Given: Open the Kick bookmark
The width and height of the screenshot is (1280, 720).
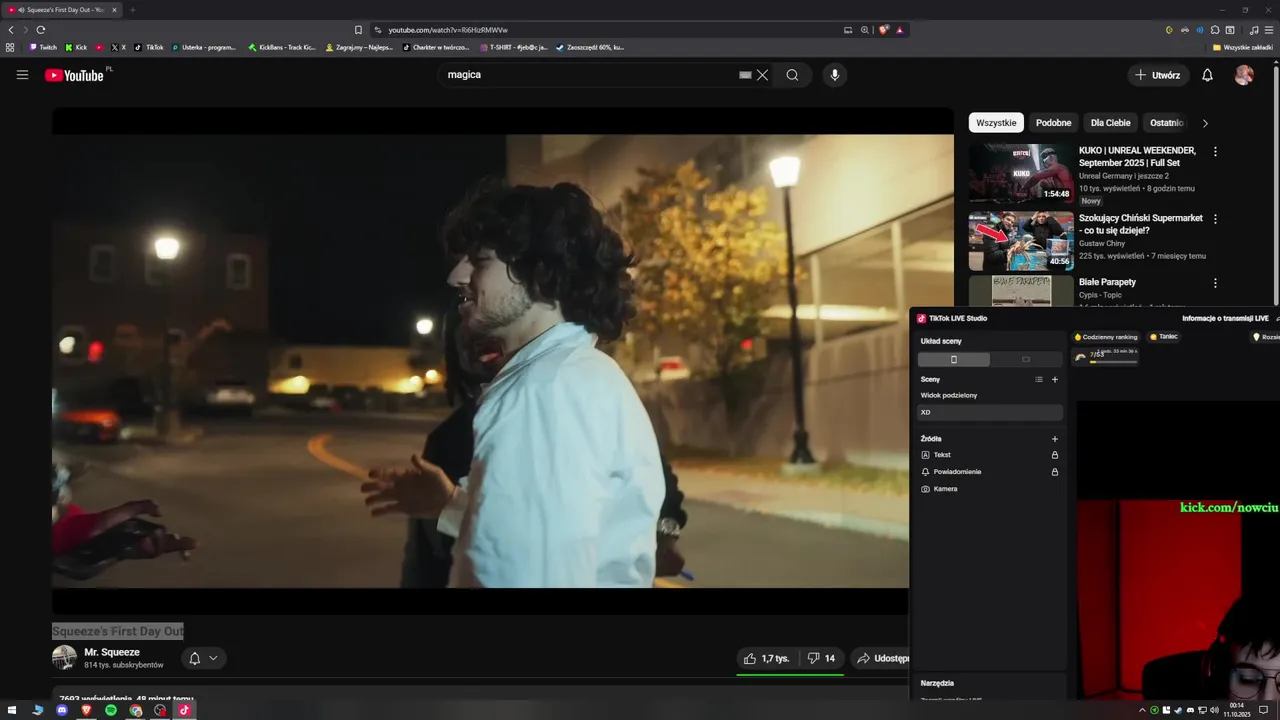Looking at the screenshot, I should point(76,47).
